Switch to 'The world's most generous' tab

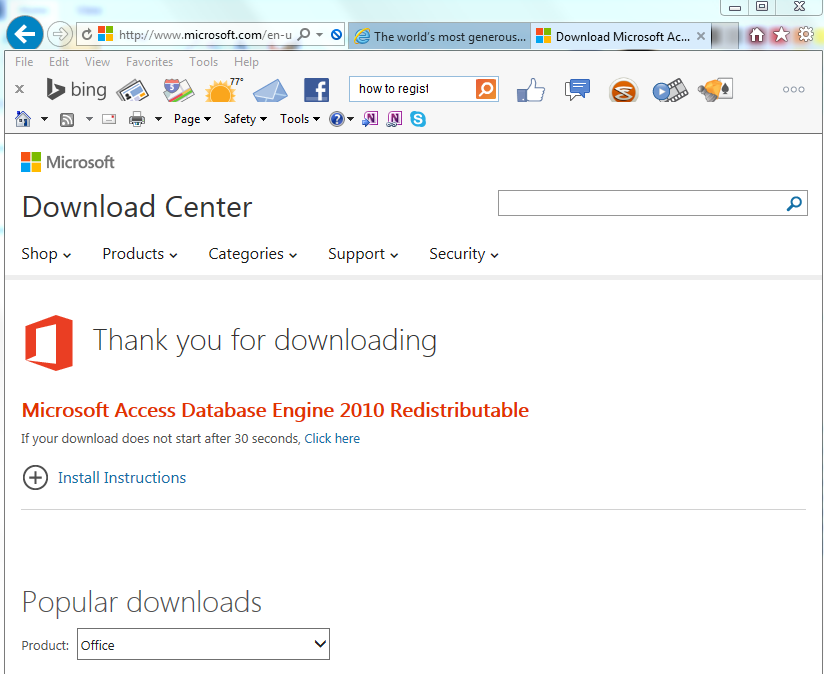coord(440,36)
